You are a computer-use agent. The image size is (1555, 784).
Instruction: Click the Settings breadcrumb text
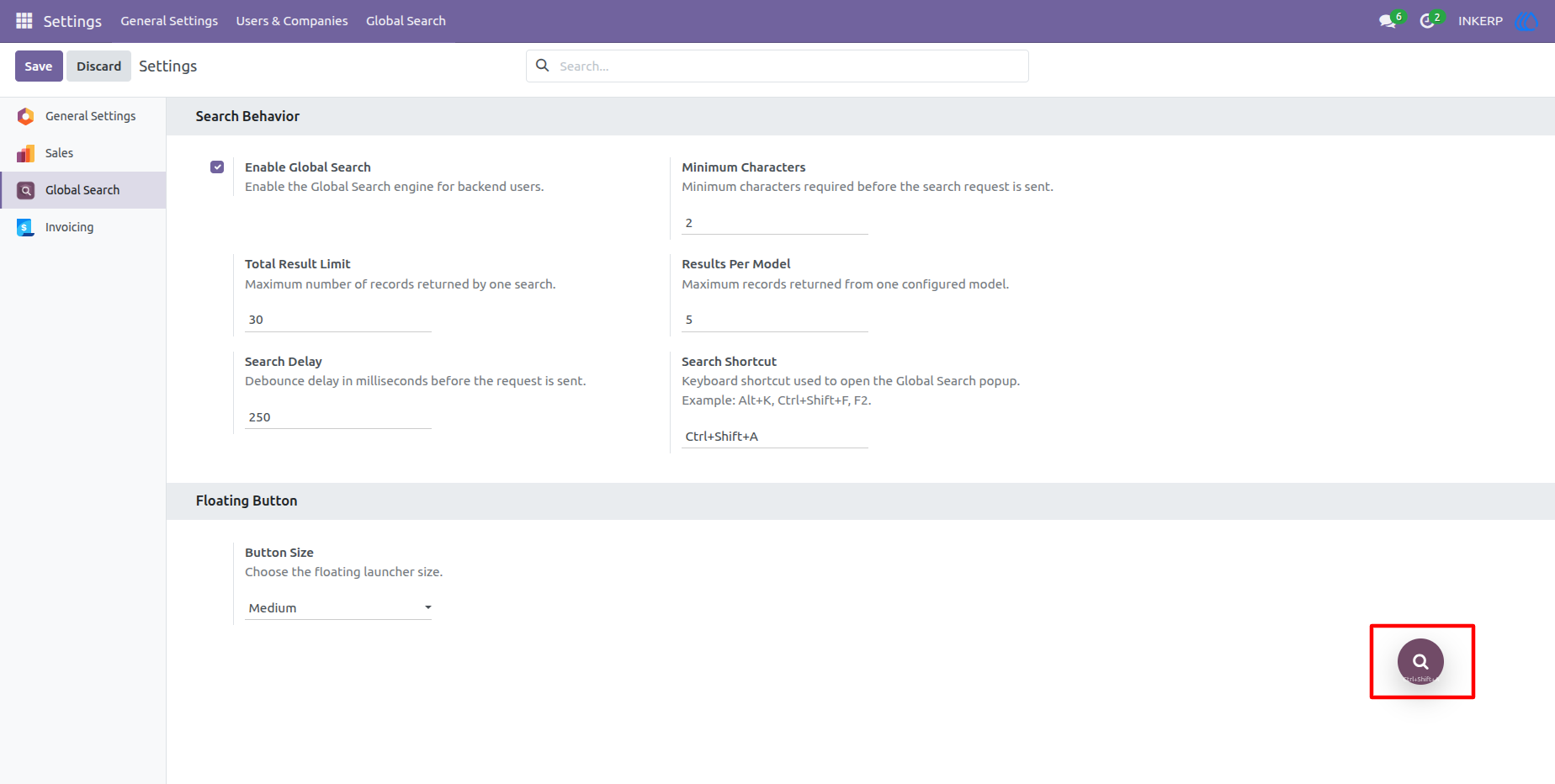168,66
